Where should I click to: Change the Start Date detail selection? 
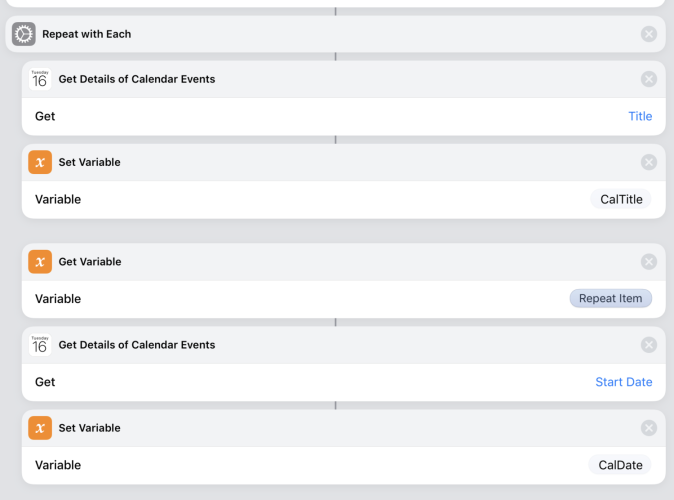623,382
